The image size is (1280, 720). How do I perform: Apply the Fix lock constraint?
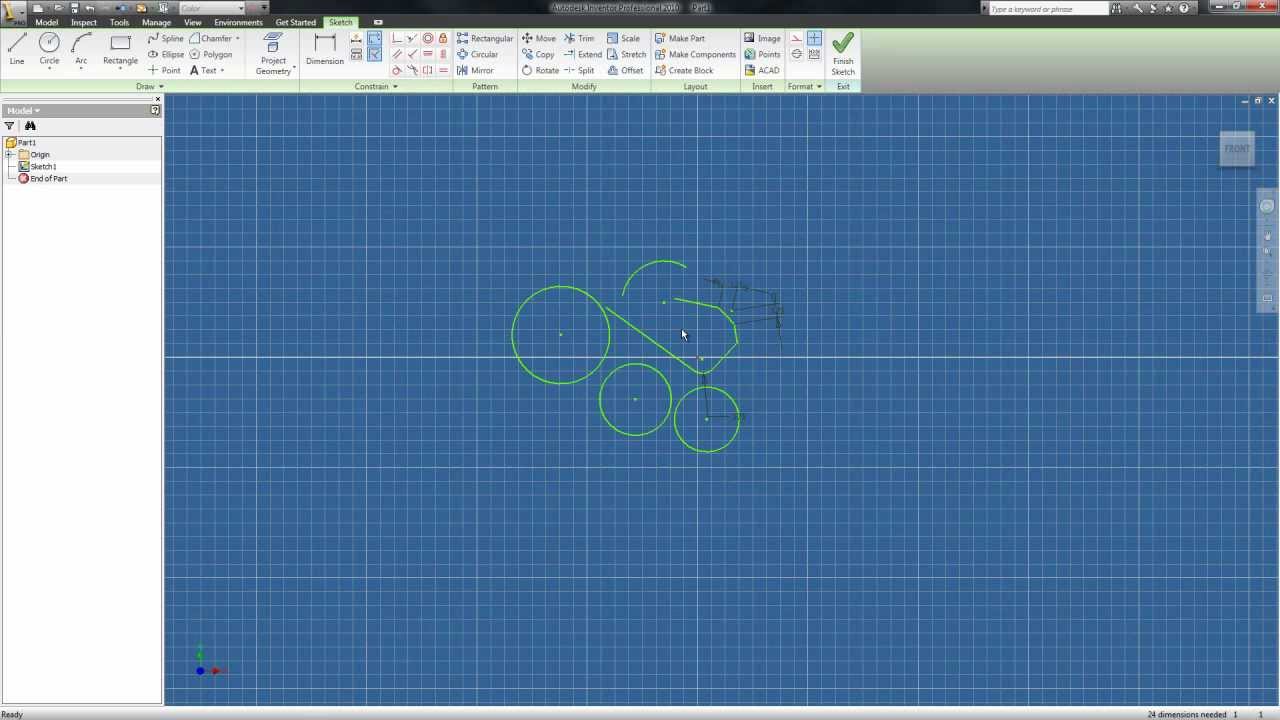coord(443,38)
